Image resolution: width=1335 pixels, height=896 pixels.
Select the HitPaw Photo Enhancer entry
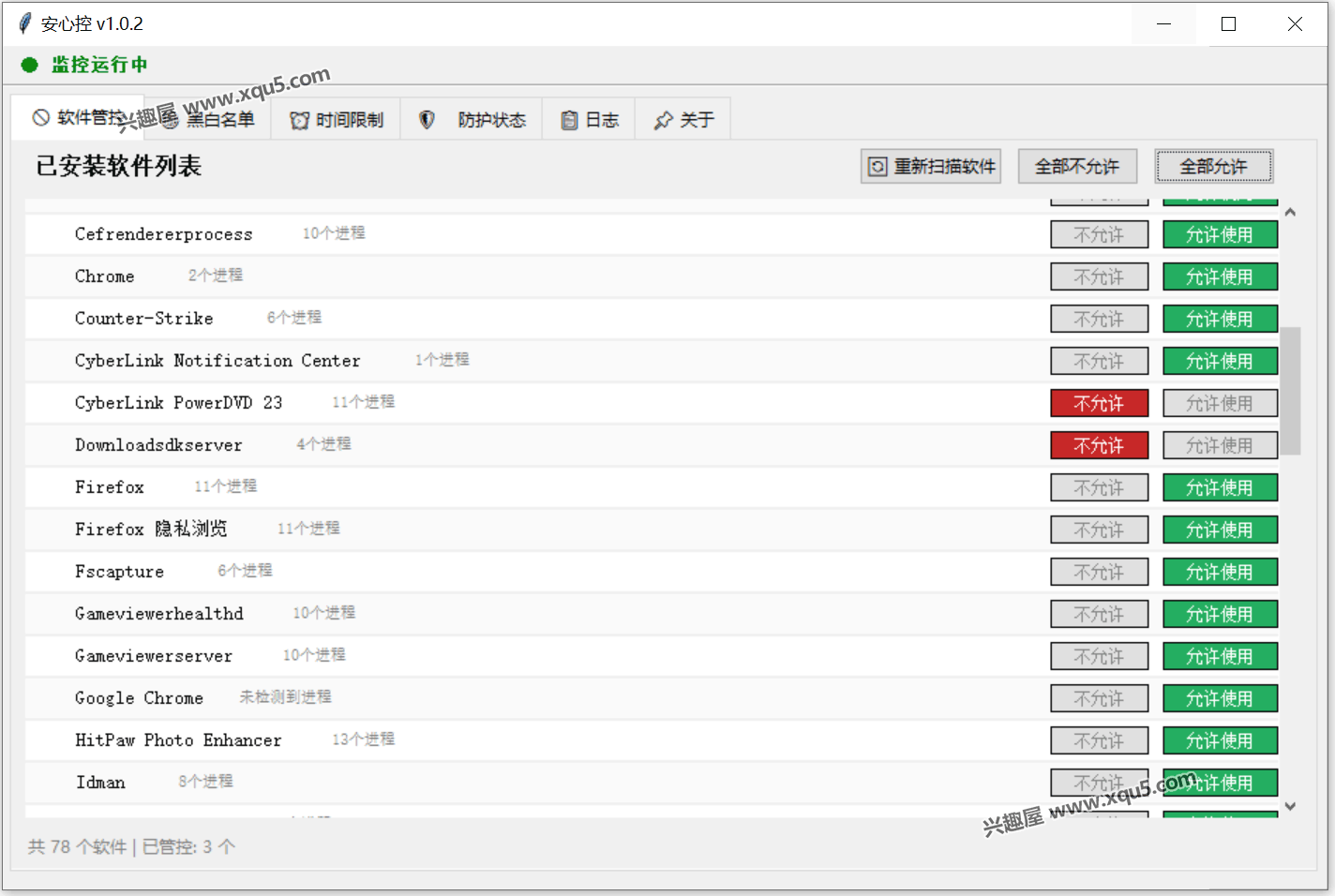pos(178,740)
